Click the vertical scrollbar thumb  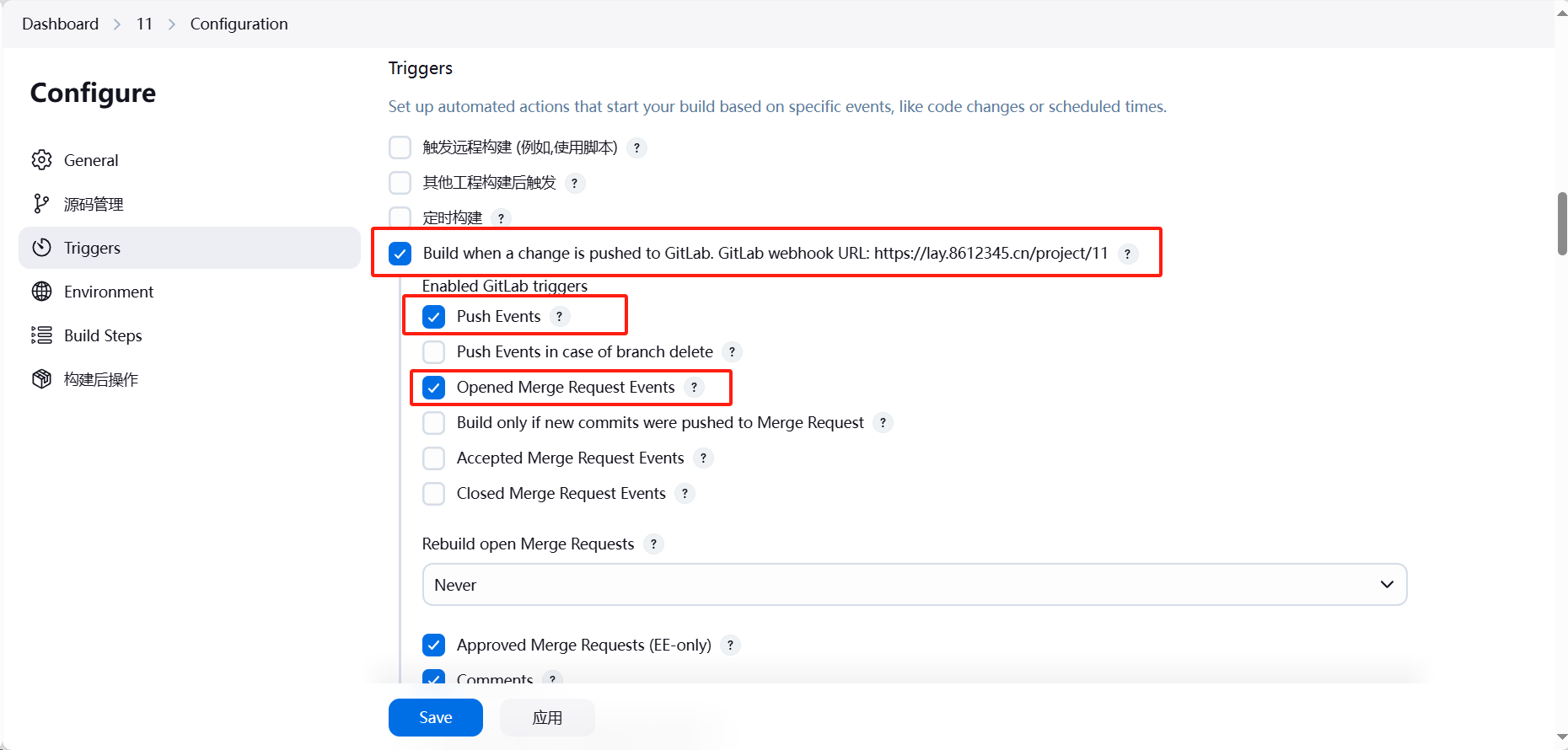pyautogui.click(x=1562, y=223)
